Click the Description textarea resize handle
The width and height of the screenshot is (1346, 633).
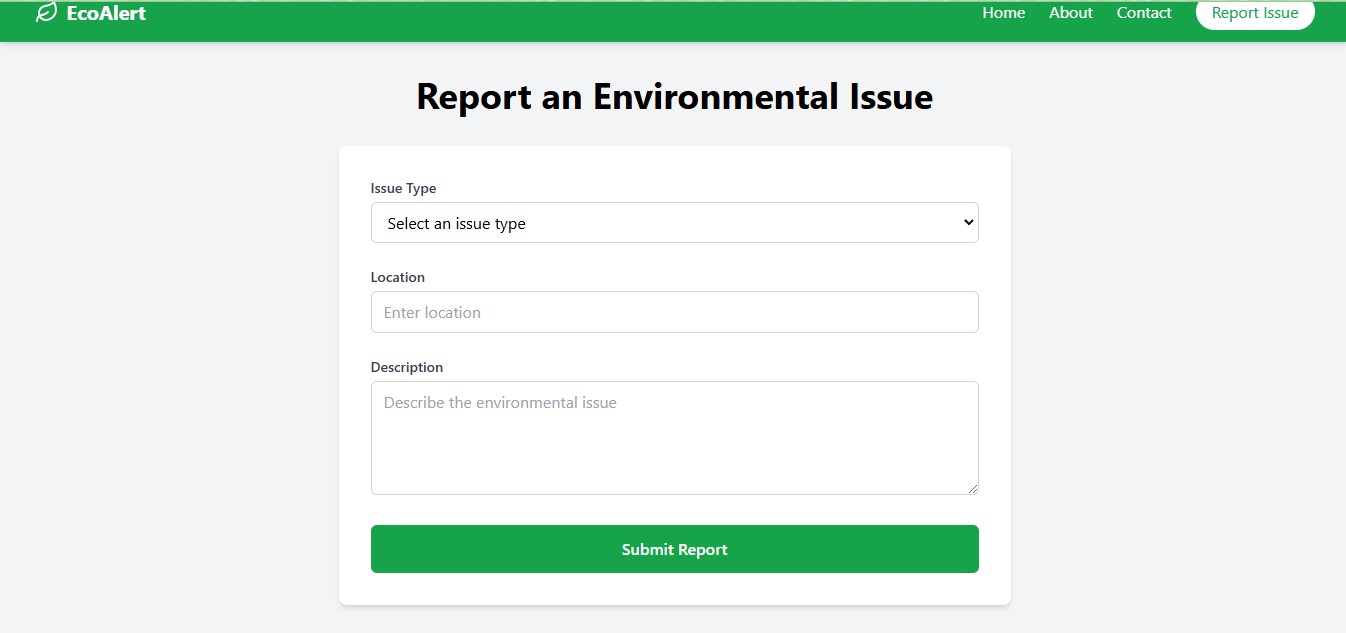(x=972, y=488)
